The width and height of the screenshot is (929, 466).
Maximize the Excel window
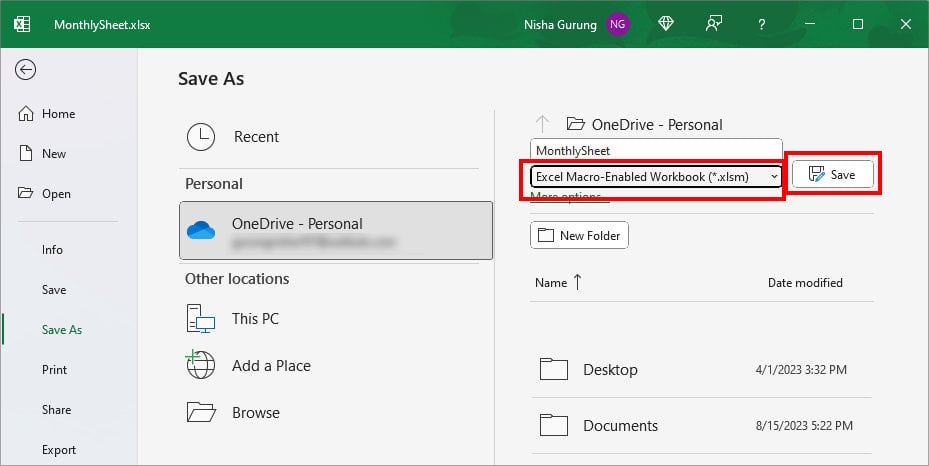coord(857,24)
